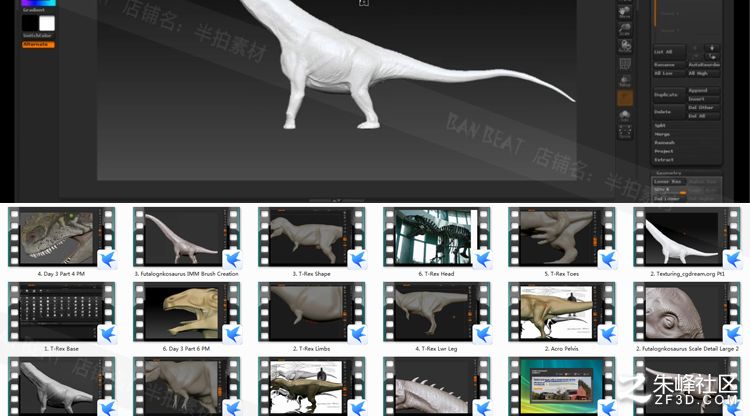Click the Del Lower button
Image resolution: width=750 pixels, height=416 pixels.
pos(669,198)
